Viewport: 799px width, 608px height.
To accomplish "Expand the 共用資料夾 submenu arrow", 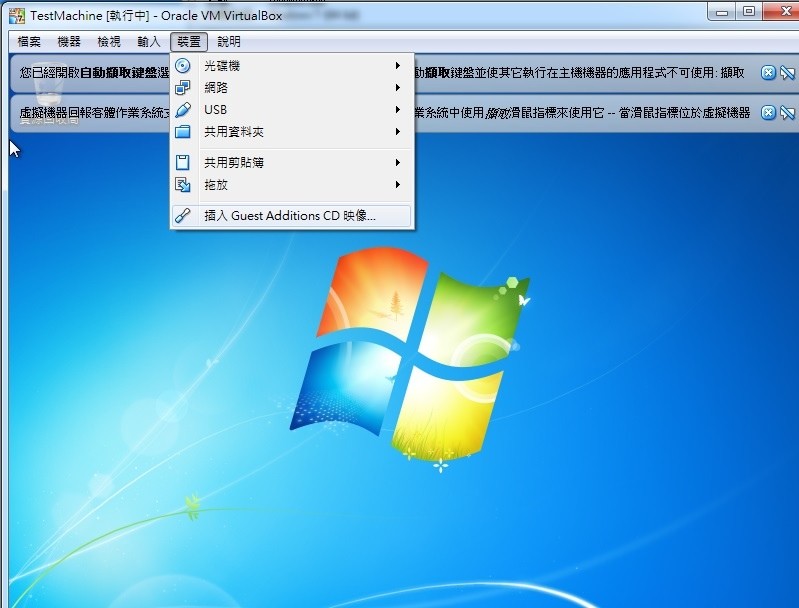I will tap(397, 132).
